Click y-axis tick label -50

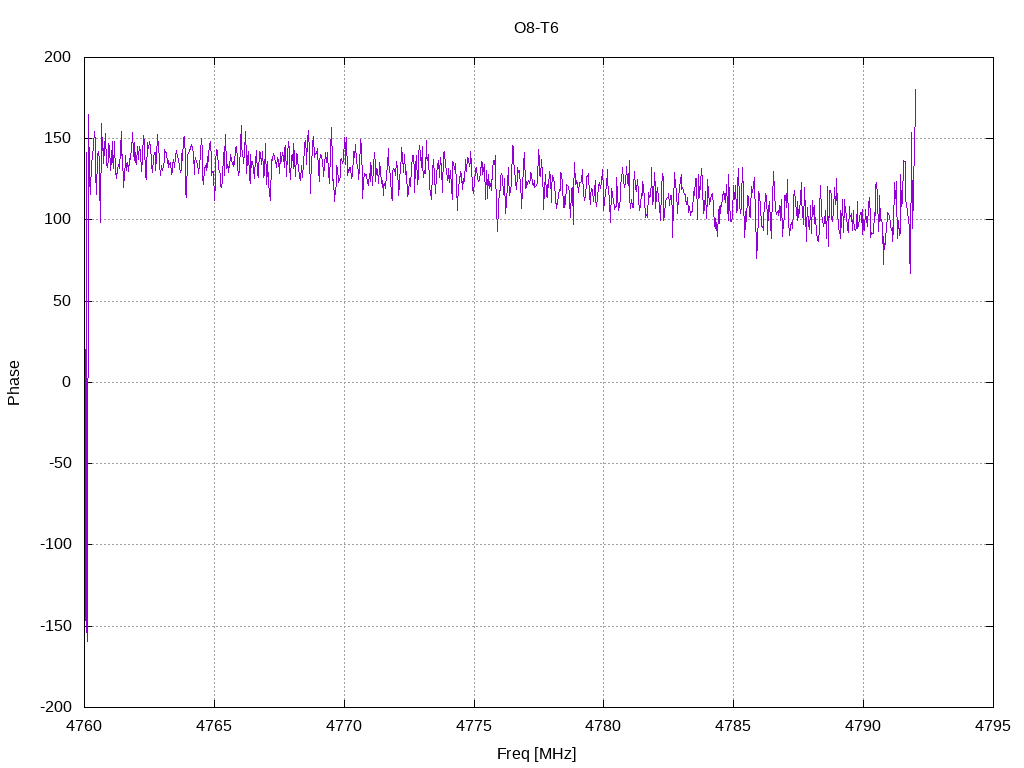tap(60, 463)
